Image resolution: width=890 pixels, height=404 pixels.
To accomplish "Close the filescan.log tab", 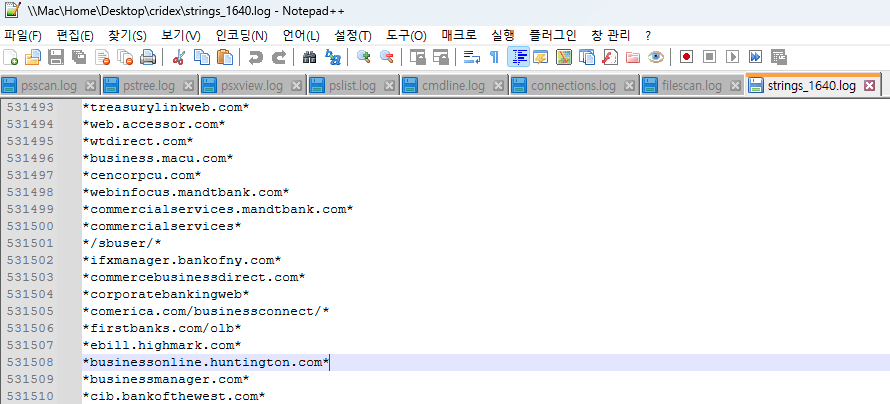I will pyautogui.click(x=735, y=86).
